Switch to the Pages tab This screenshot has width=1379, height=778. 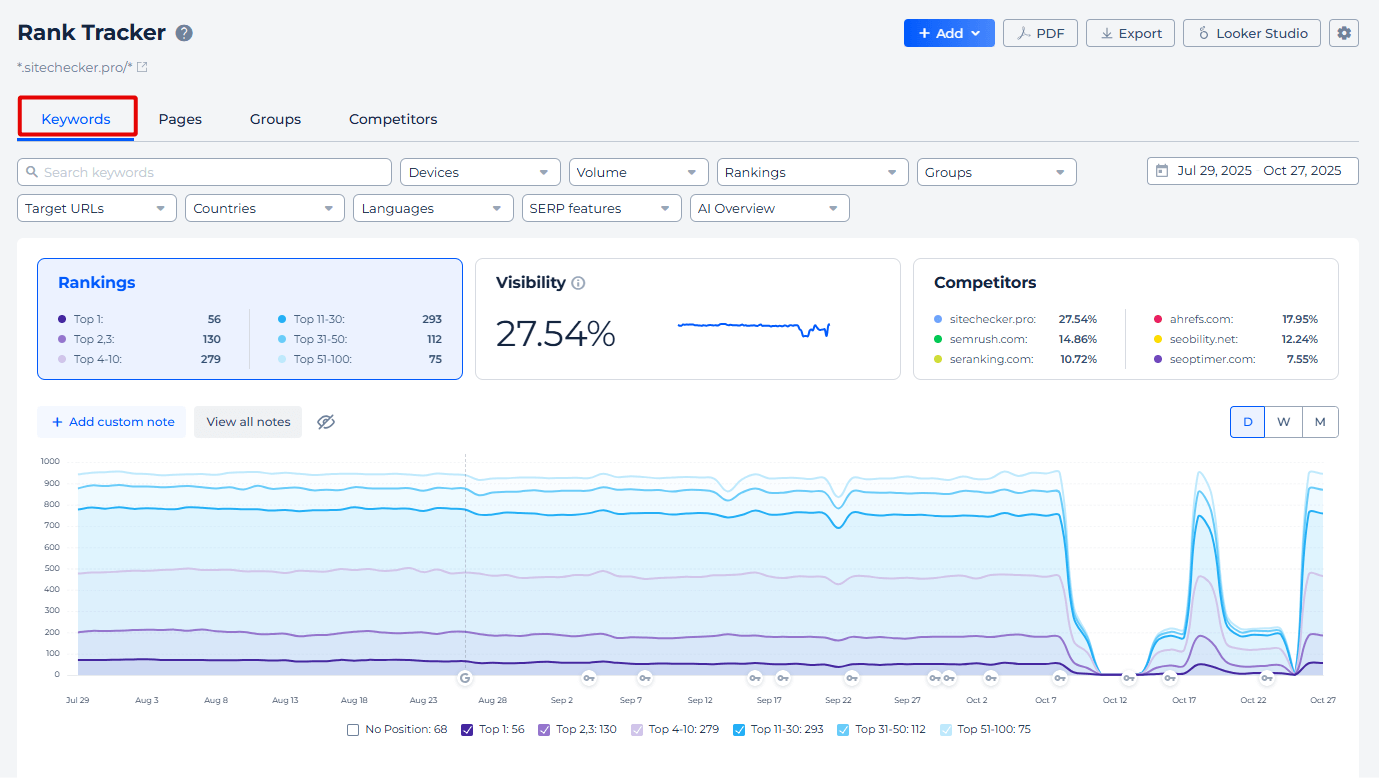[x=180, y=119]
